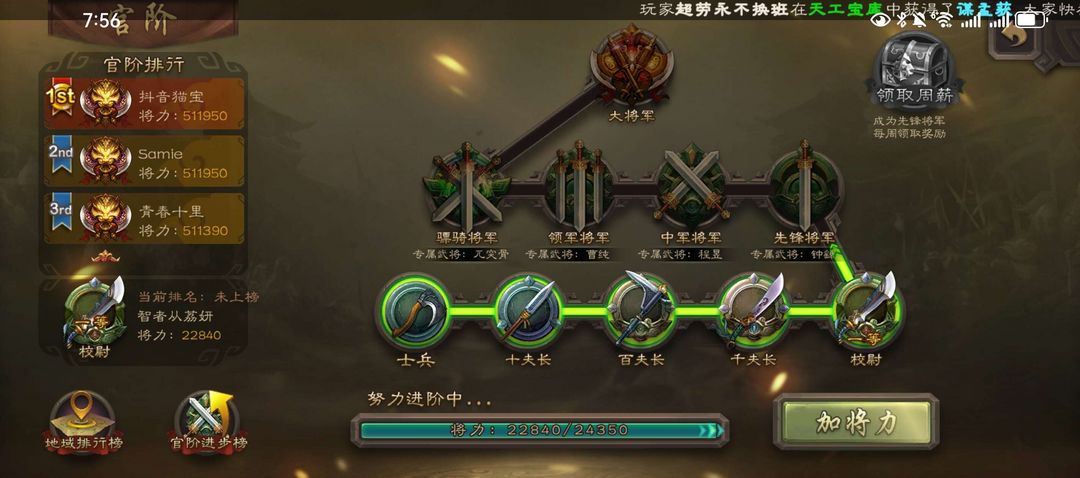Select the 骠骑将军 rank icon
The width and height of the screenshot is (1080, 478).
coord(466,186)
